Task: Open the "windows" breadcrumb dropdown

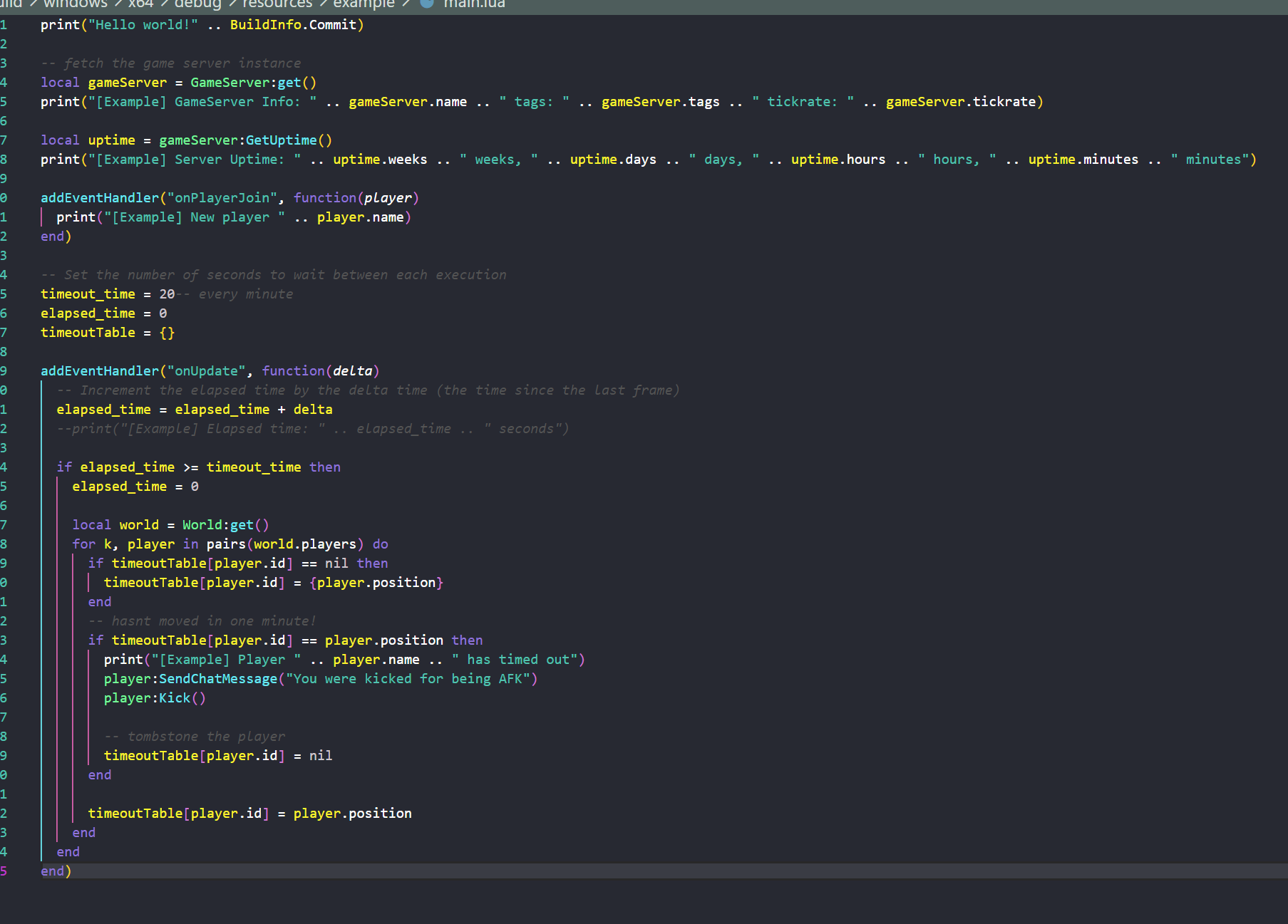Action: point(75,5)
